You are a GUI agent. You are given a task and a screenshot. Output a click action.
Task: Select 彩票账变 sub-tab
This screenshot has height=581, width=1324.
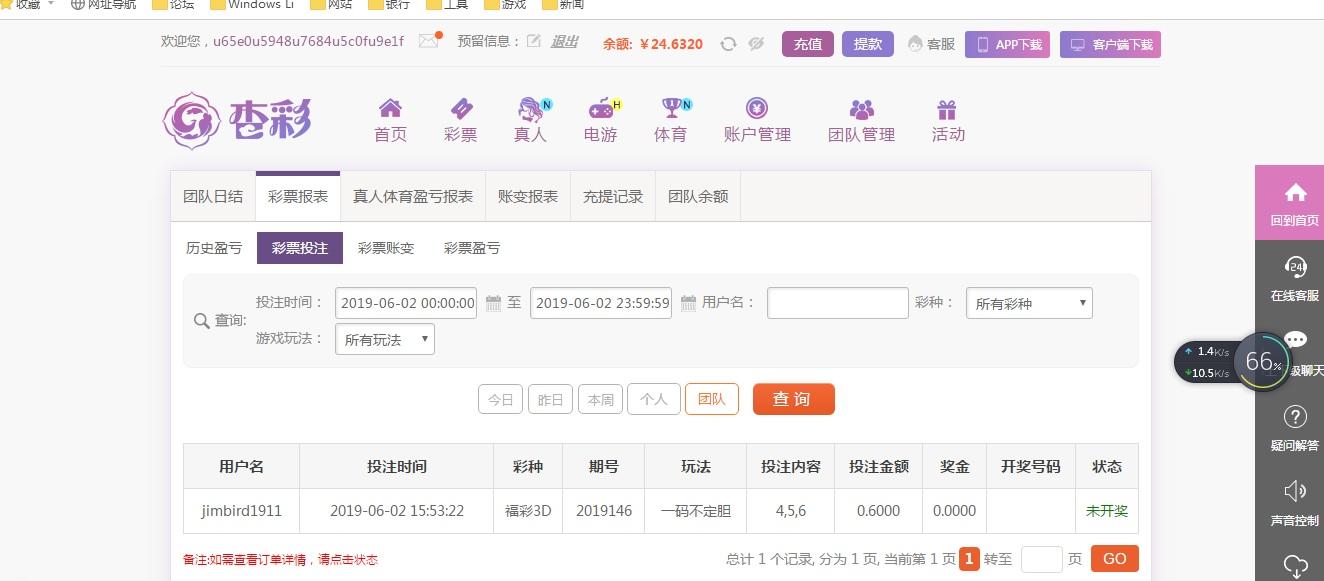tap(386, 248)
